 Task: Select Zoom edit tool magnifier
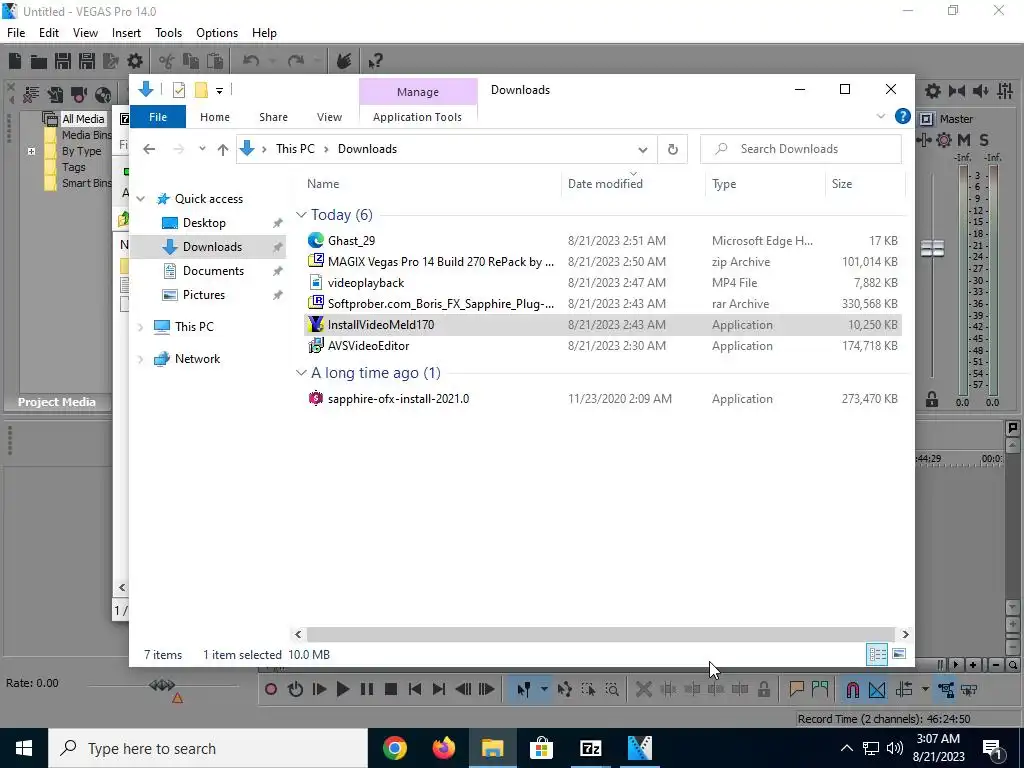(x=613, y=689)
